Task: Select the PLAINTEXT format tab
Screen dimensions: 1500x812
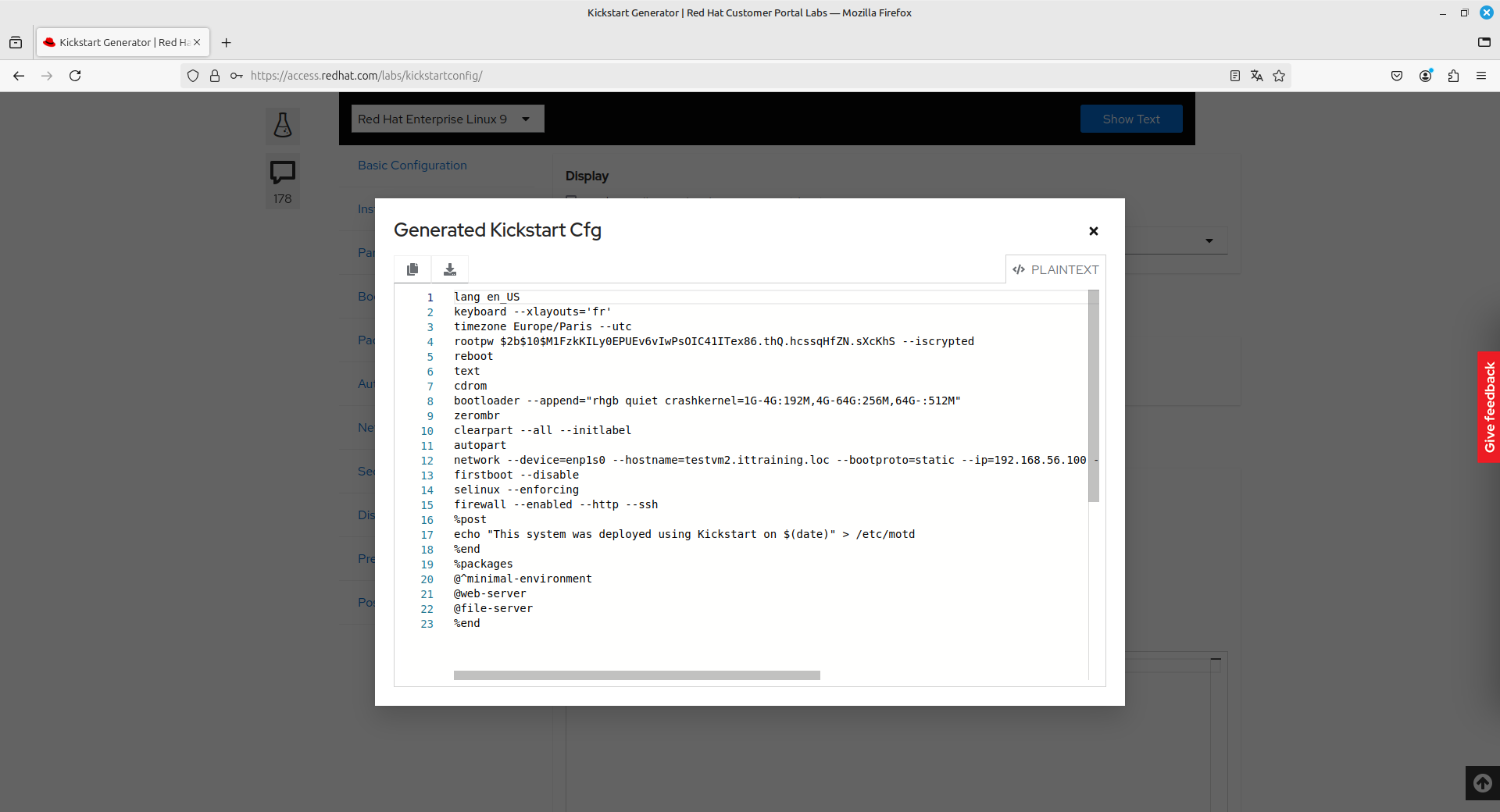Action: point(1055,269)
